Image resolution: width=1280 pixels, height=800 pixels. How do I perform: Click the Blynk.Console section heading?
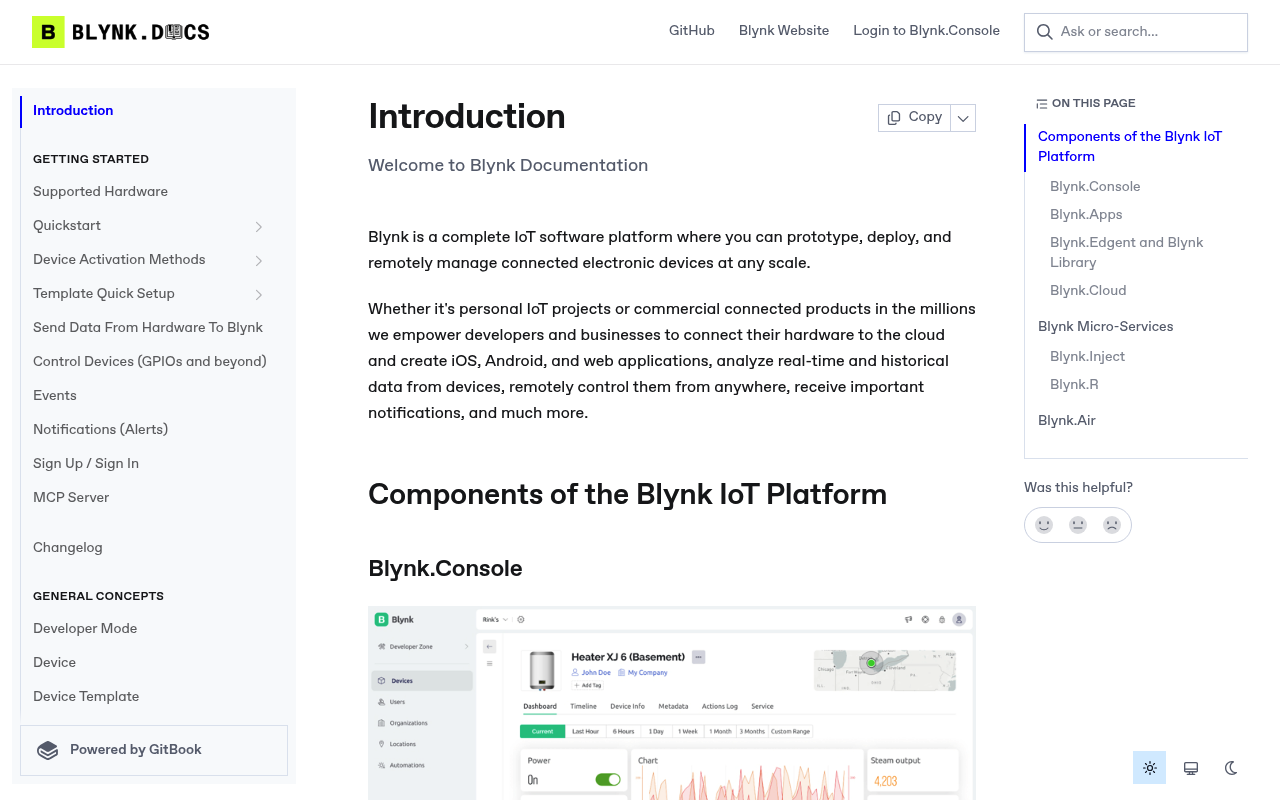pos(445,569)
